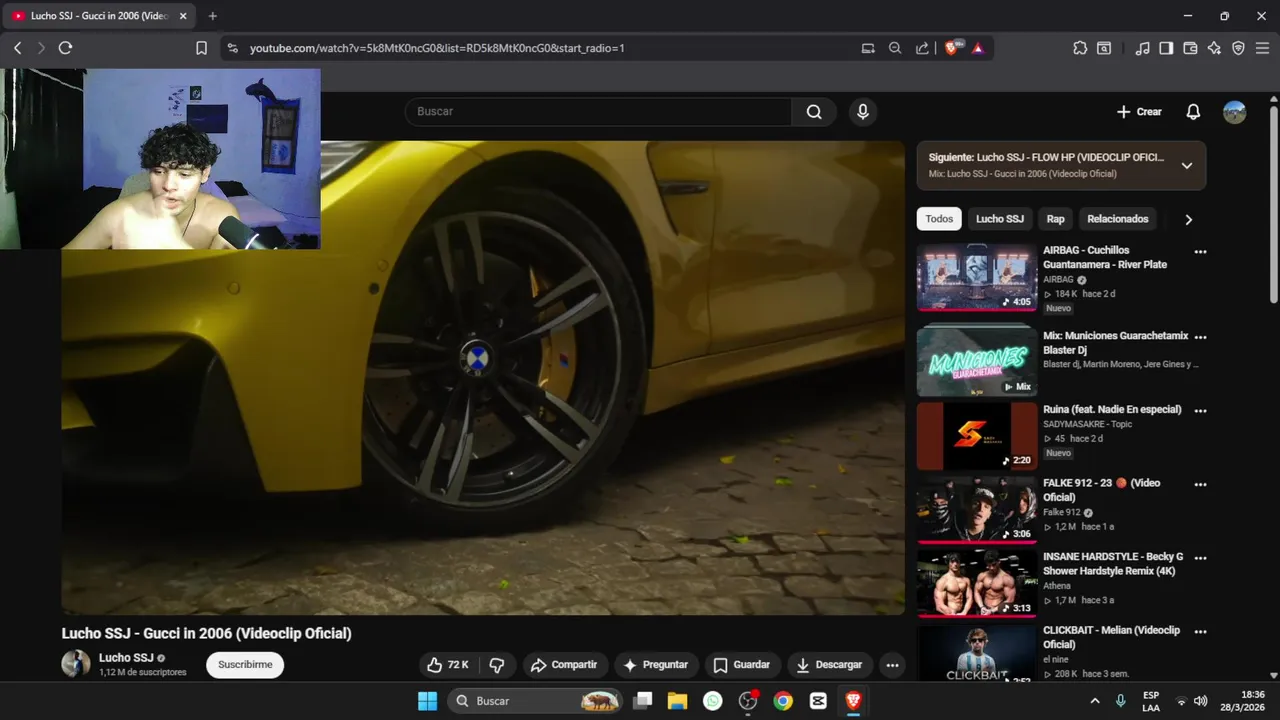Start voice search with the microphone icon
1280x720 pixels.
[863, 112]
